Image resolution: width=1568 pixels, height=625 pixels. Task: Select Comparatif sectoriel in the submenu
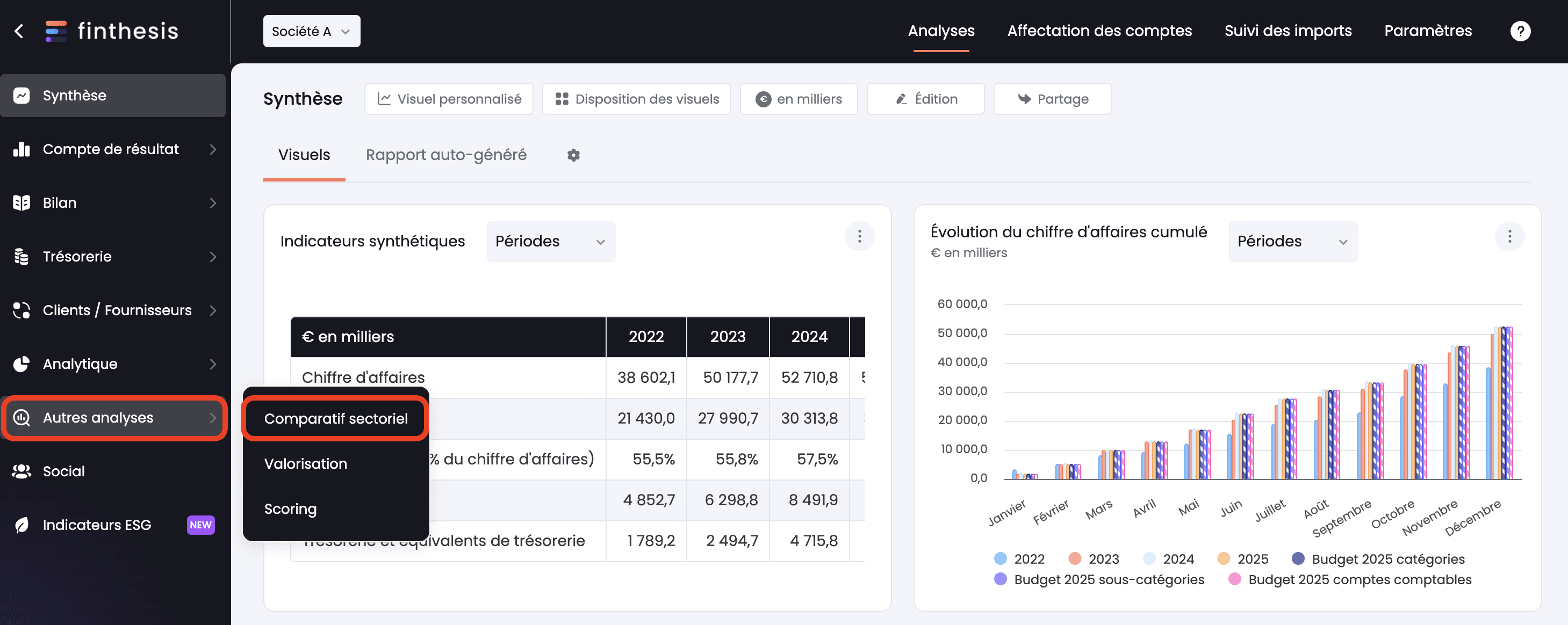[335, 418]
